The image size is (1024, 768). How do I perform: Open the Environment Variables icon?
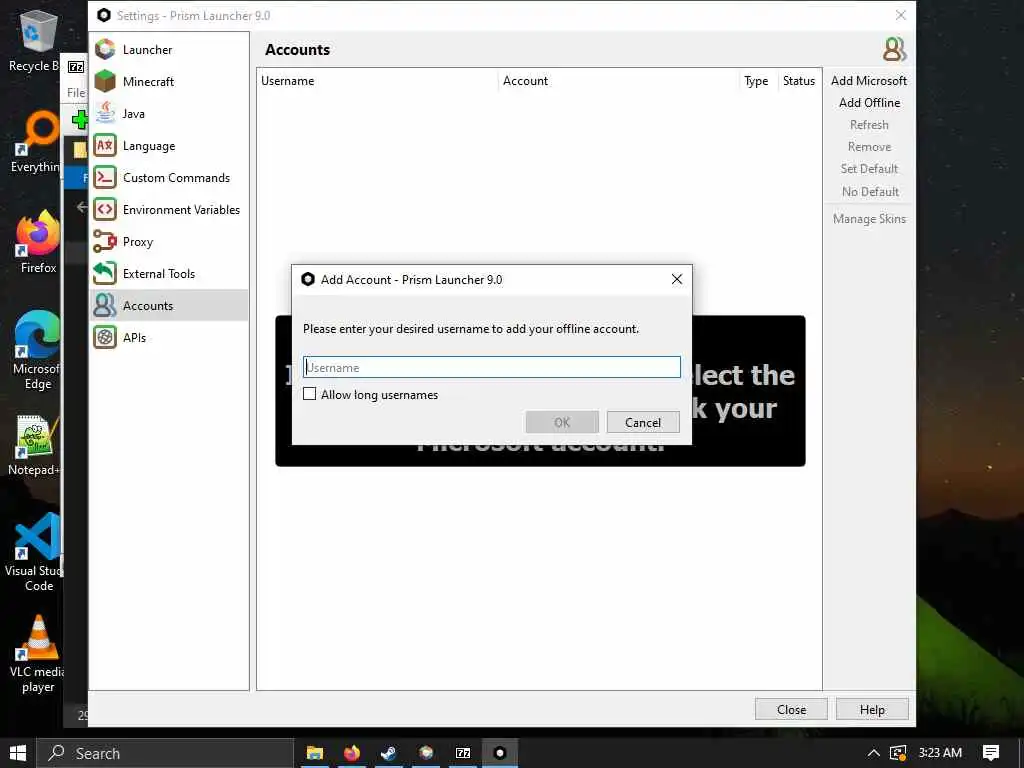[x=104, y=210]
